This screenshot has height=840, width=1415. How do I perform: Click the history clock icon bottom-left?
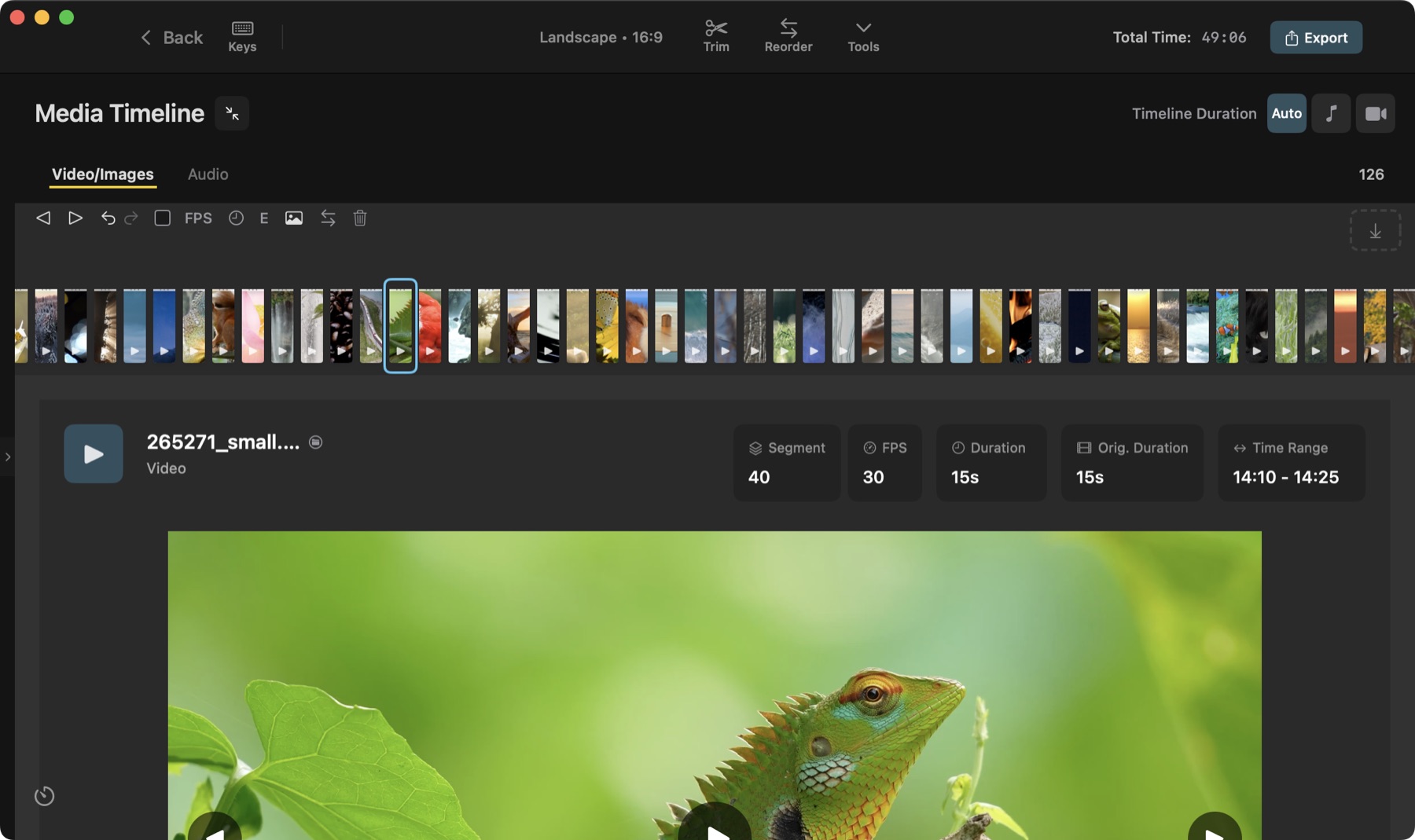coord(44,796)
